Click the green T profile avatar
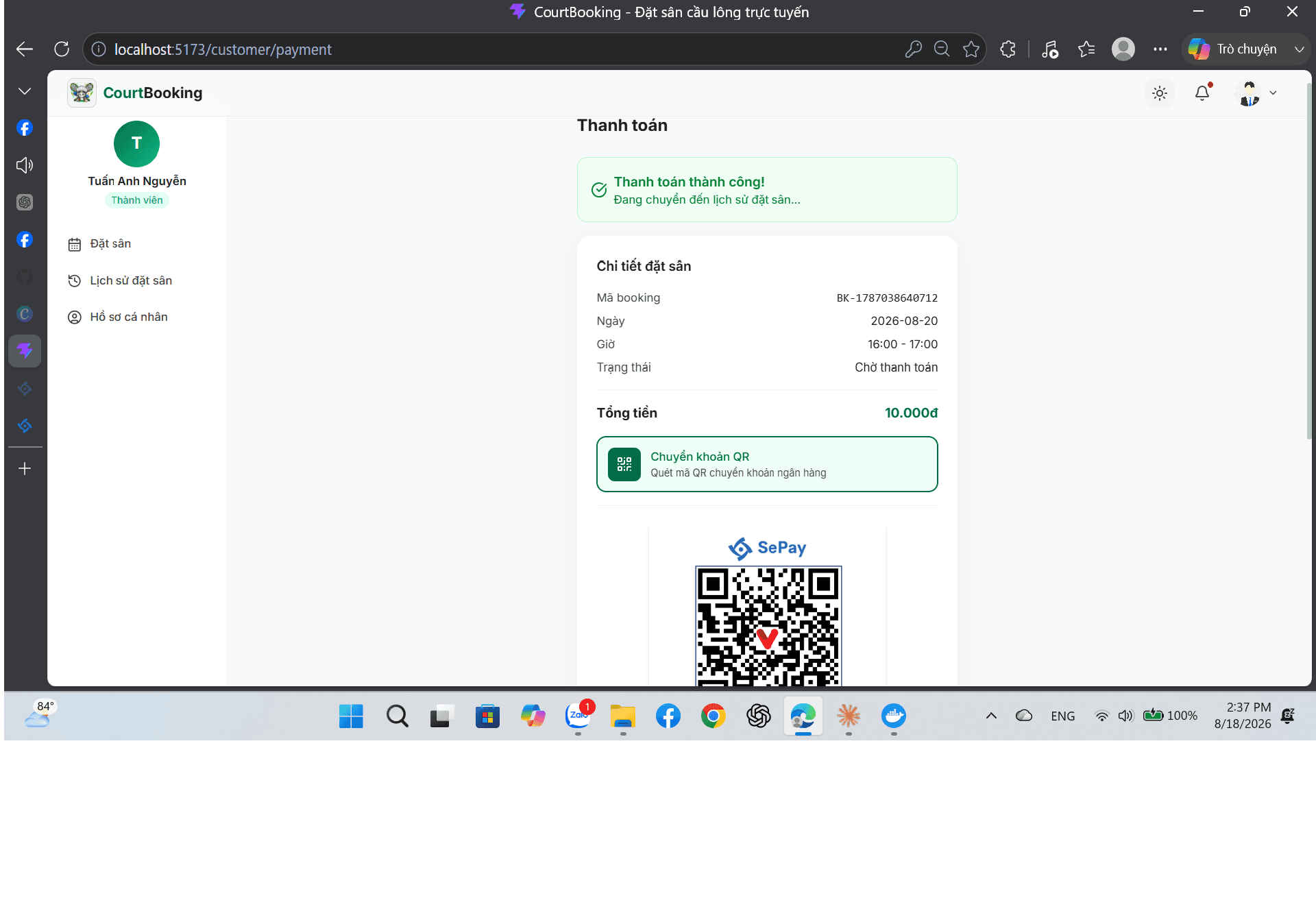 (x=136, y=144)
